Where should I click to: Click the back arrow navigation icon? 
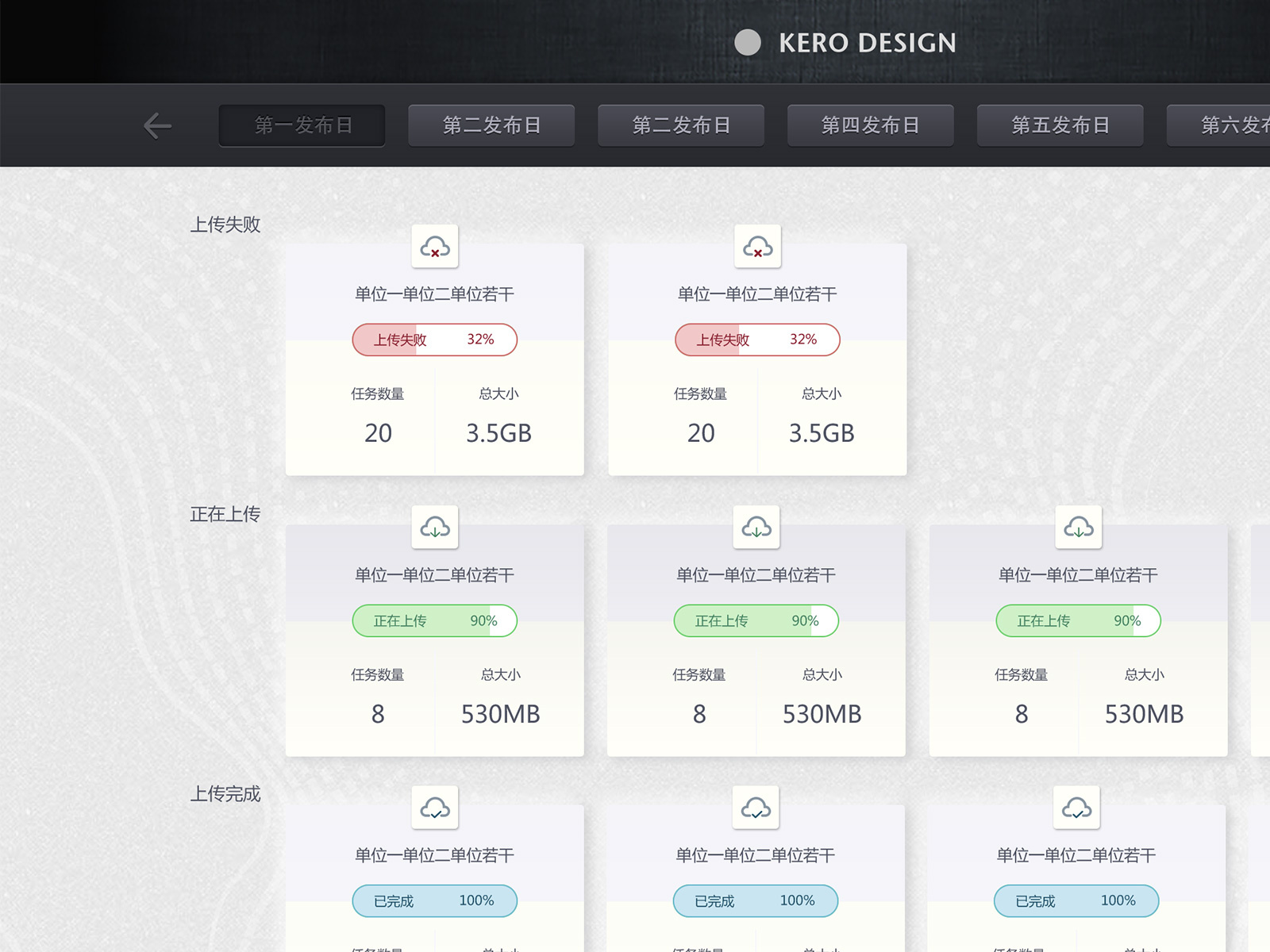click(157, 125)
